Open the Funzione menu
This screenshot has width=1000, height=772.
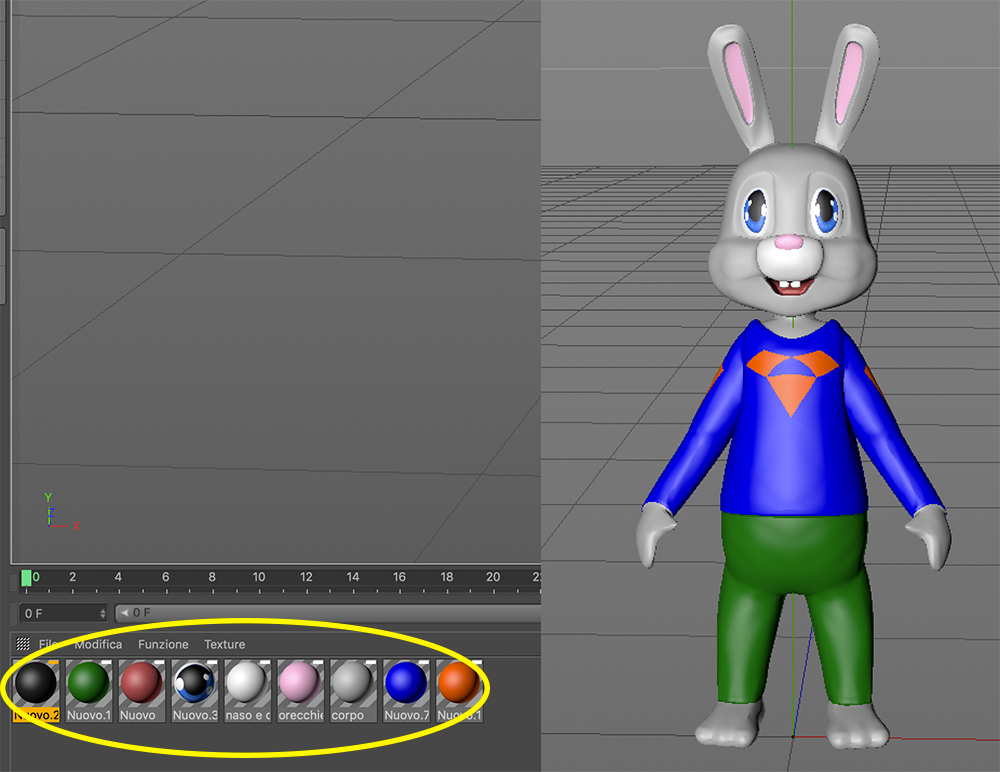[x=163, y=644]
